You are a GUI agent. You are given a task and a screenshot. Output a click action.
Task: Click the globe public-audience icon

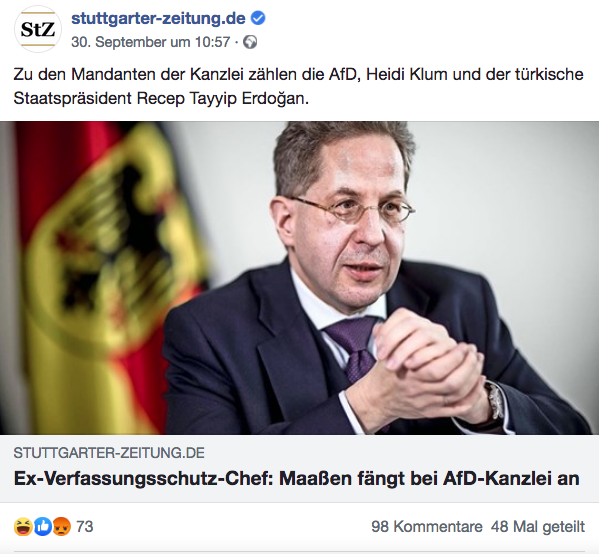250,42
